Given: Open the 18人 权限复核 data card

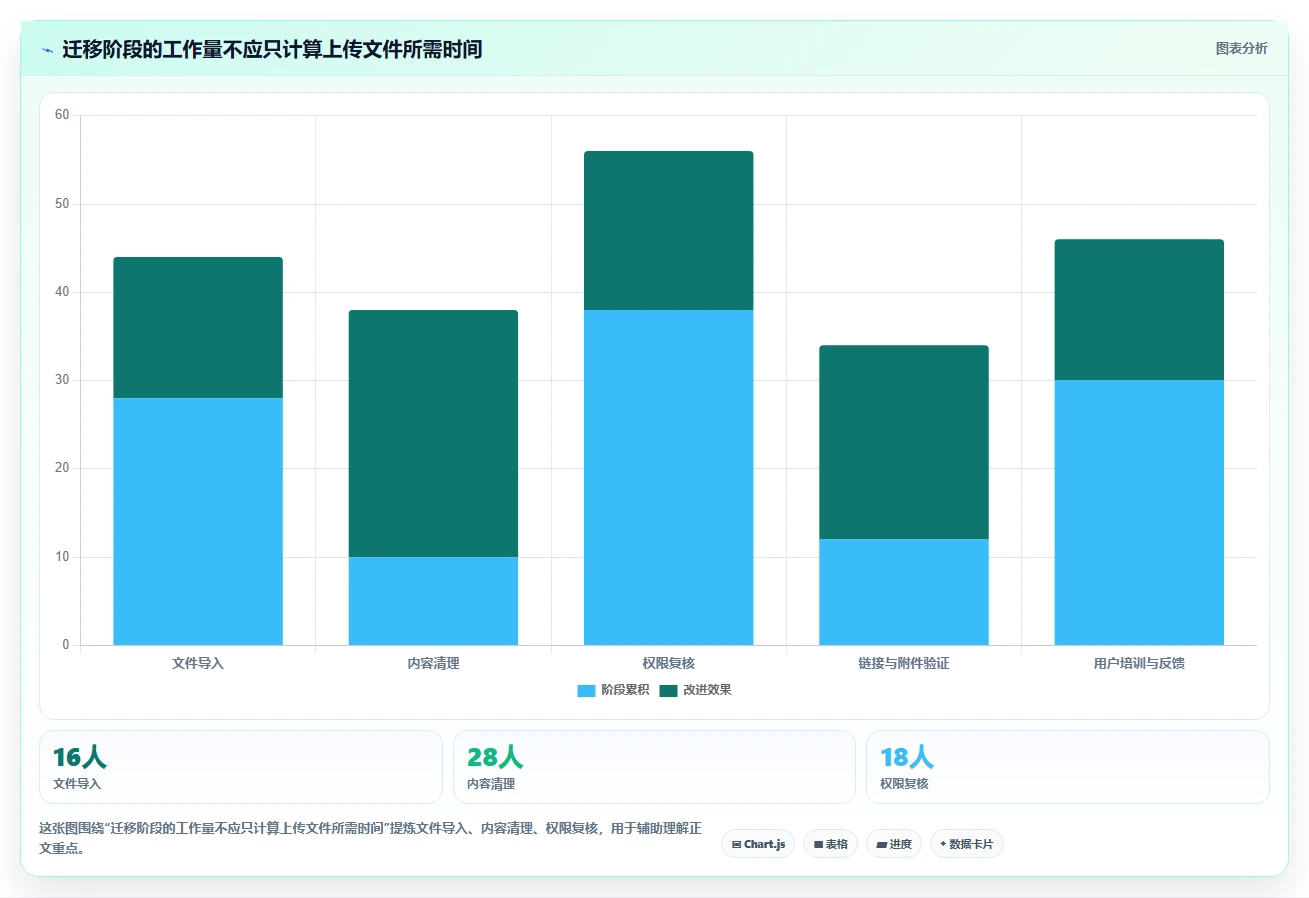Looking at the screenshot, I should coord(1068,767).
